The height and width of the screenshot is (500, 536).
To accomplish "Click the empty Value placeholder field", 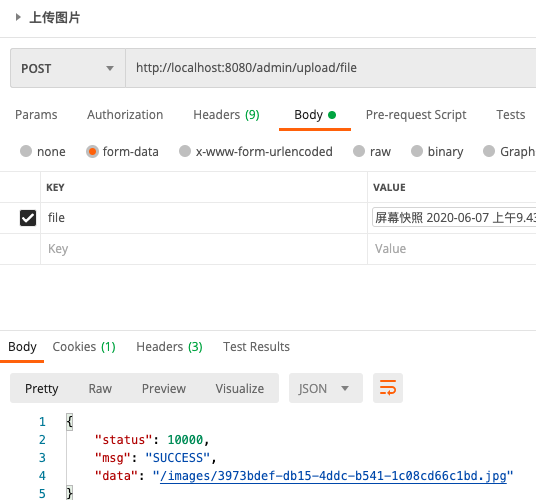I will click(x=452, y=249).
